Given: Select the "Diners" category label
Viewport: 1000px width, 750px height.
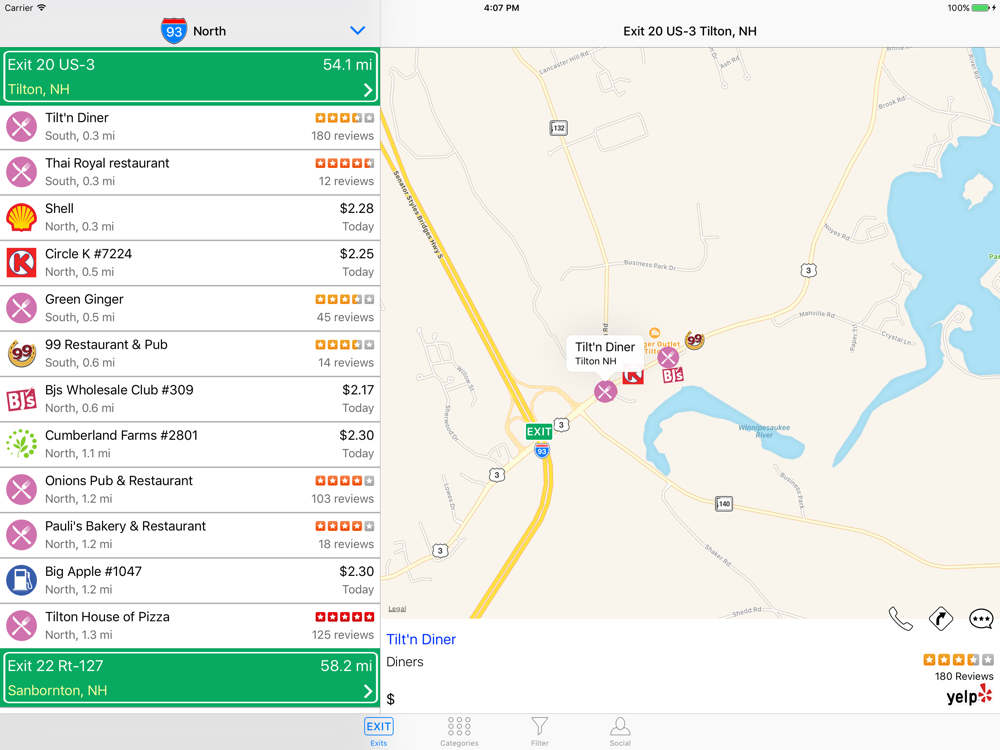Looking at the screenshot, I should point(405,662).
